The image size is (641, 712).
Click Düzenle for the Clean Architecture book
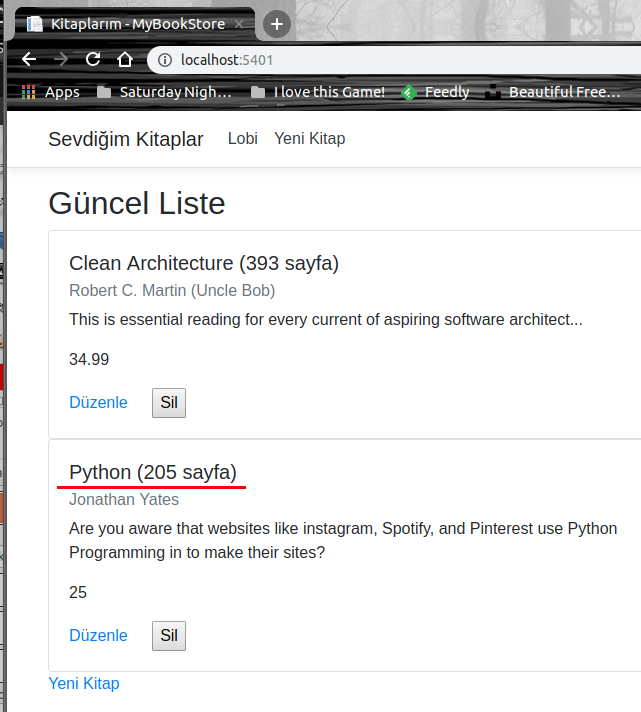[98, 402]
